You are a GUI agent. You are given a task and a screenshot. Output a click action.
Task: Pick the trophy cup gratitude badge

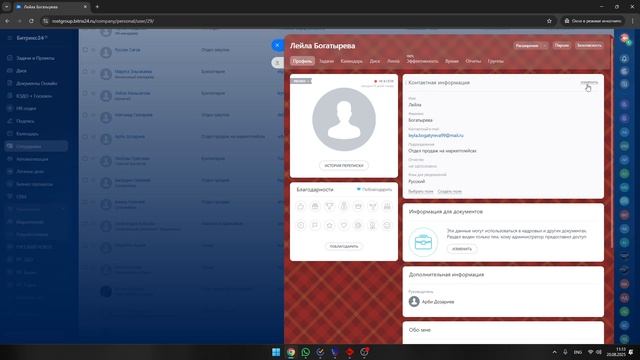[329, 206]
